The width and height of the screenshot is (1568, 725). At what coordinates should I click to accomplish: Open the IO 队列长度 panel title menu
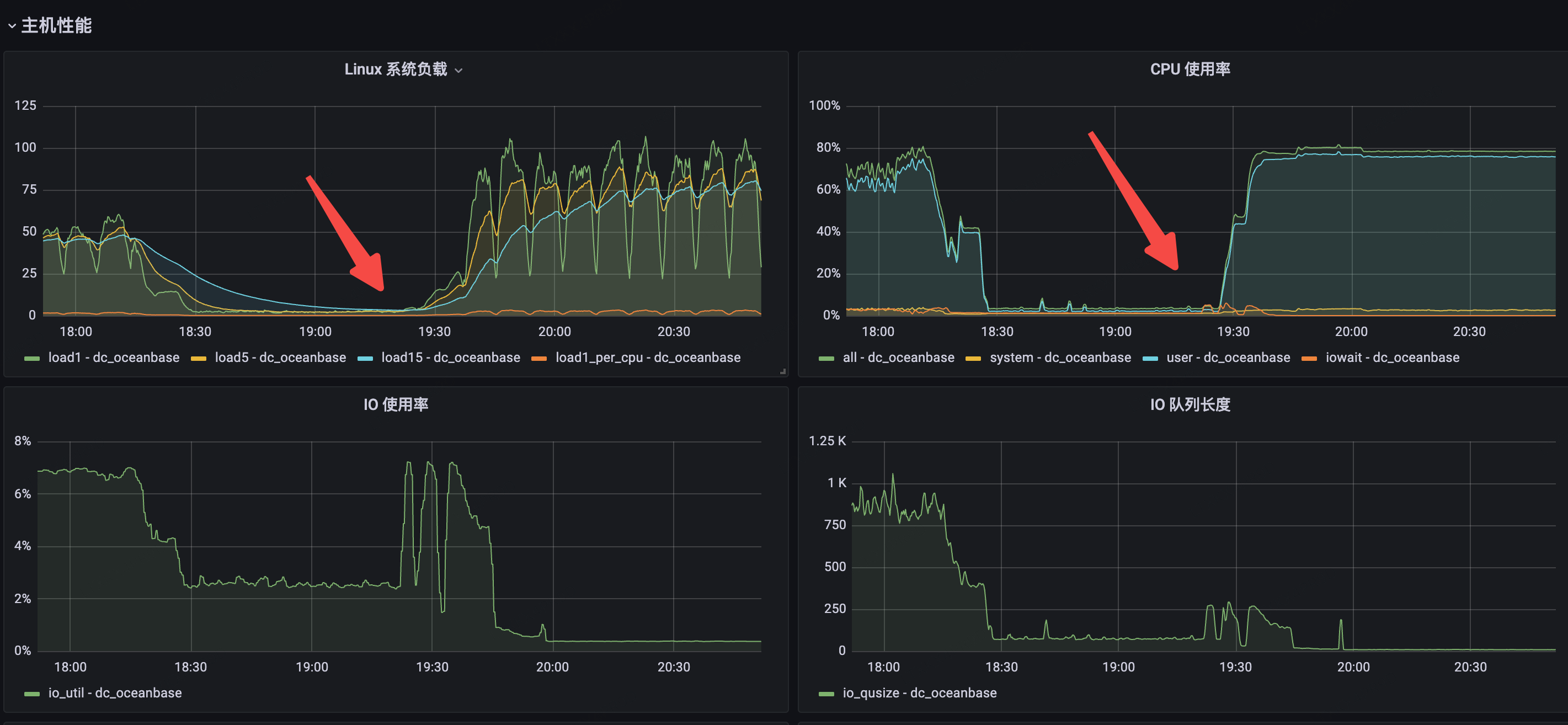1190,405
